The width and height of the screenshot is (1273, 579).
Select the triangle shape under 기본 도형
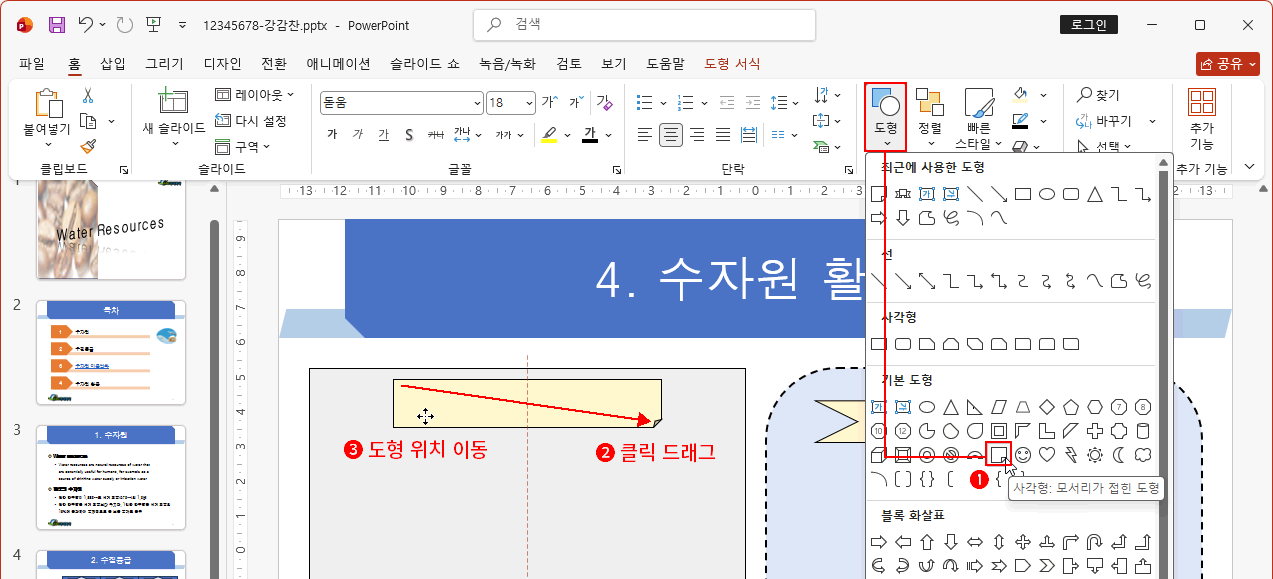pos(951,406)
